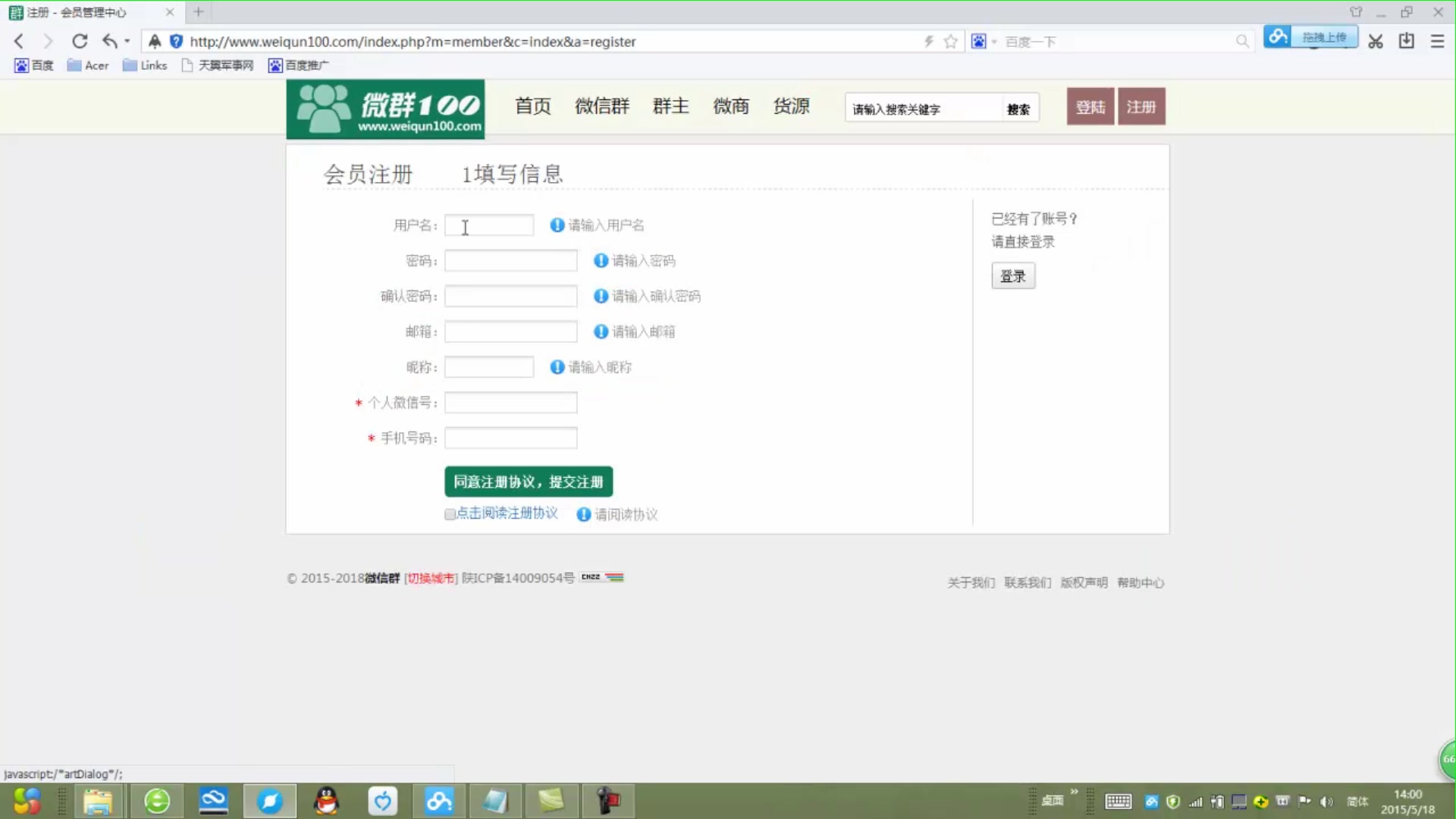Click the search magnifier icon in the address bar
The image size is (1456, 819).
point(1242,42)
